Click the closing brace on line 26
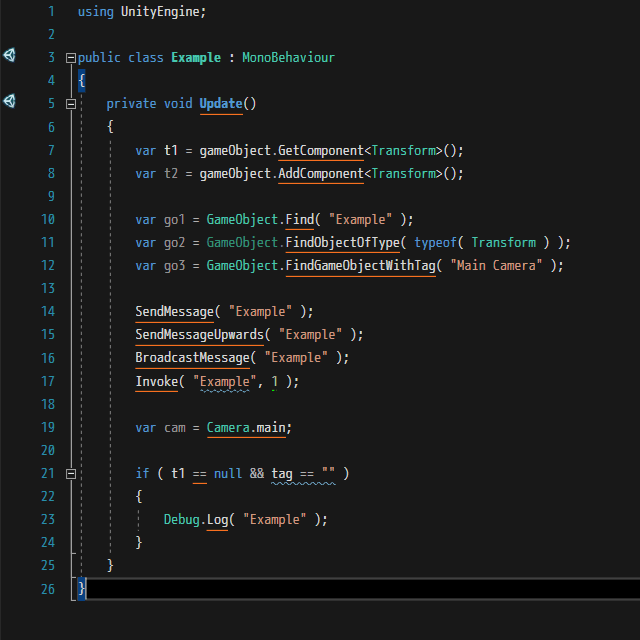Viewport: 640px width, 640px height. tap(82, 589)
